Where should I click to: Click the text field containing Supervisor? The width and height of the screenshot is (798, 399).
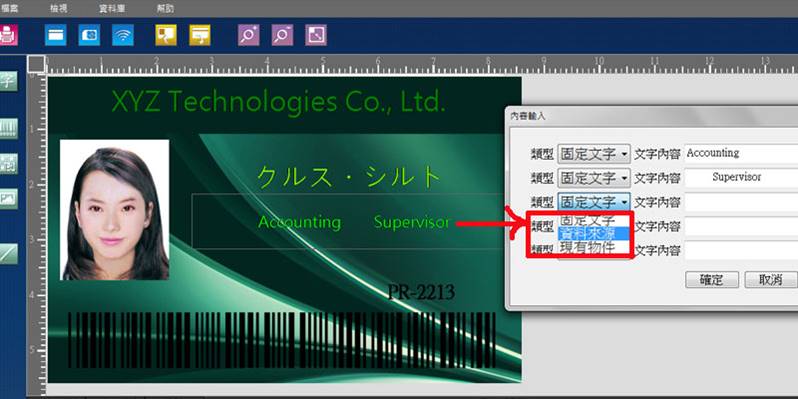click(741, 178)
